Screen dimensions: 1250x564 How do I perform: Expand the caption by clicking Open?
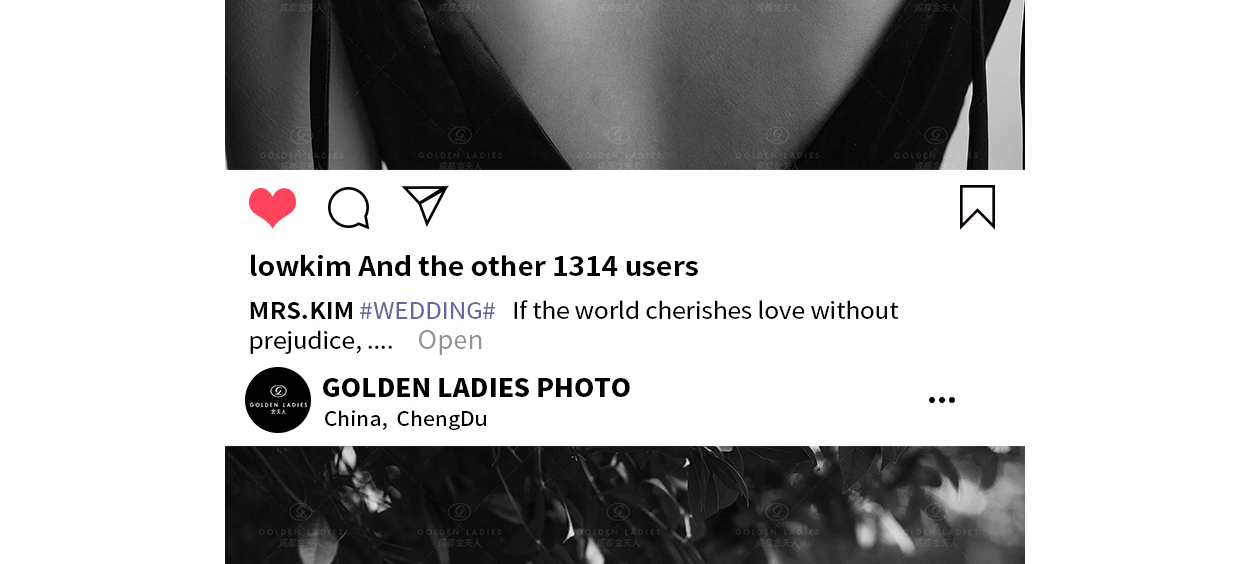point(450,340)
